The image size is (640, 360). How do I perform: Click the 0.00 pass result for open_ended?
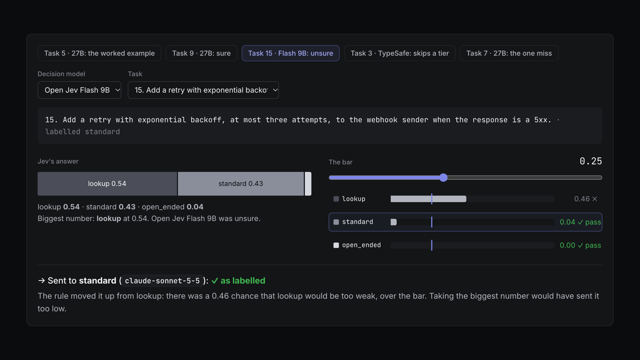pyautogui.click(x=580, y=245)
